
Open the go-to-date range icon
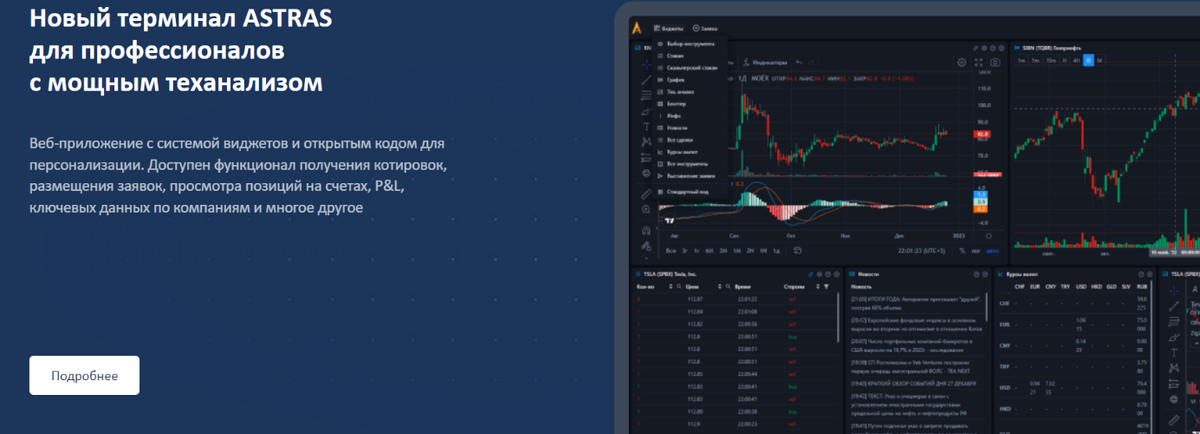798,250
